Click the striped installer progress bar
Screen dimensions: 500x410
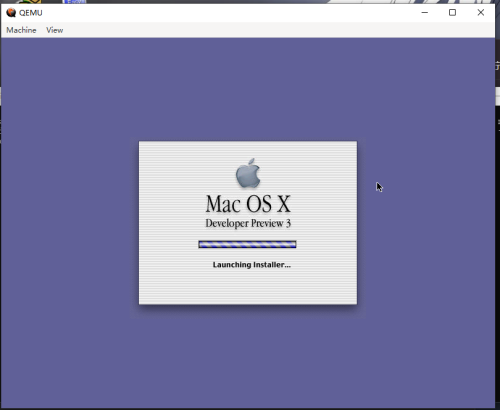coord(247,244)
